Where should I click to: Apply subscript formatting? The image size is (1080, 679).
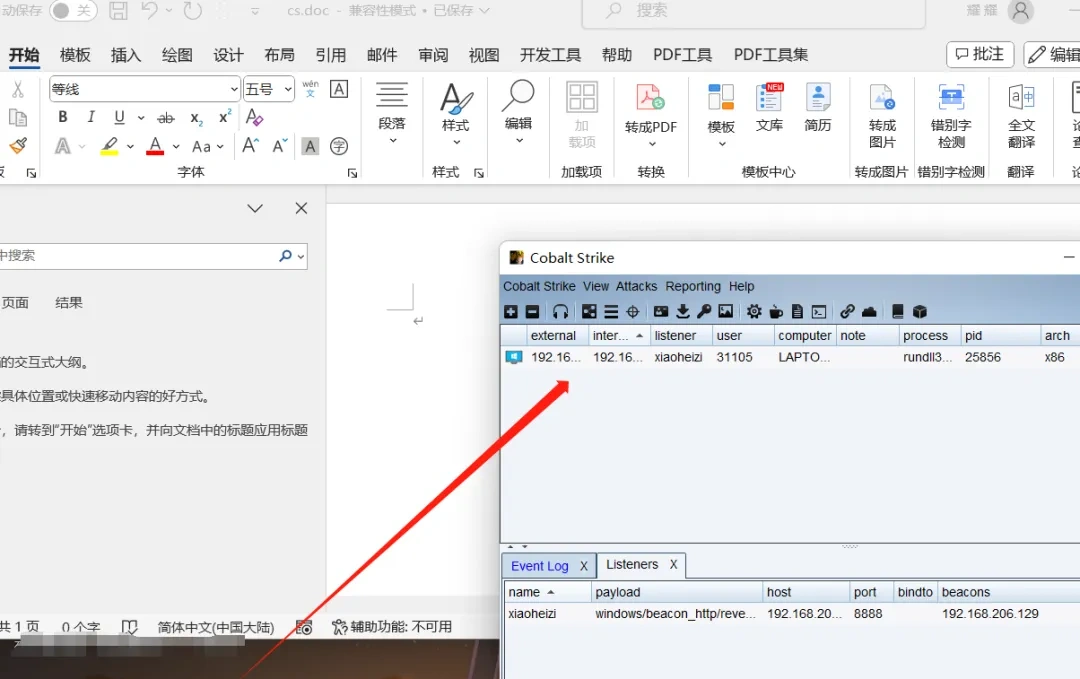[196, 118]
